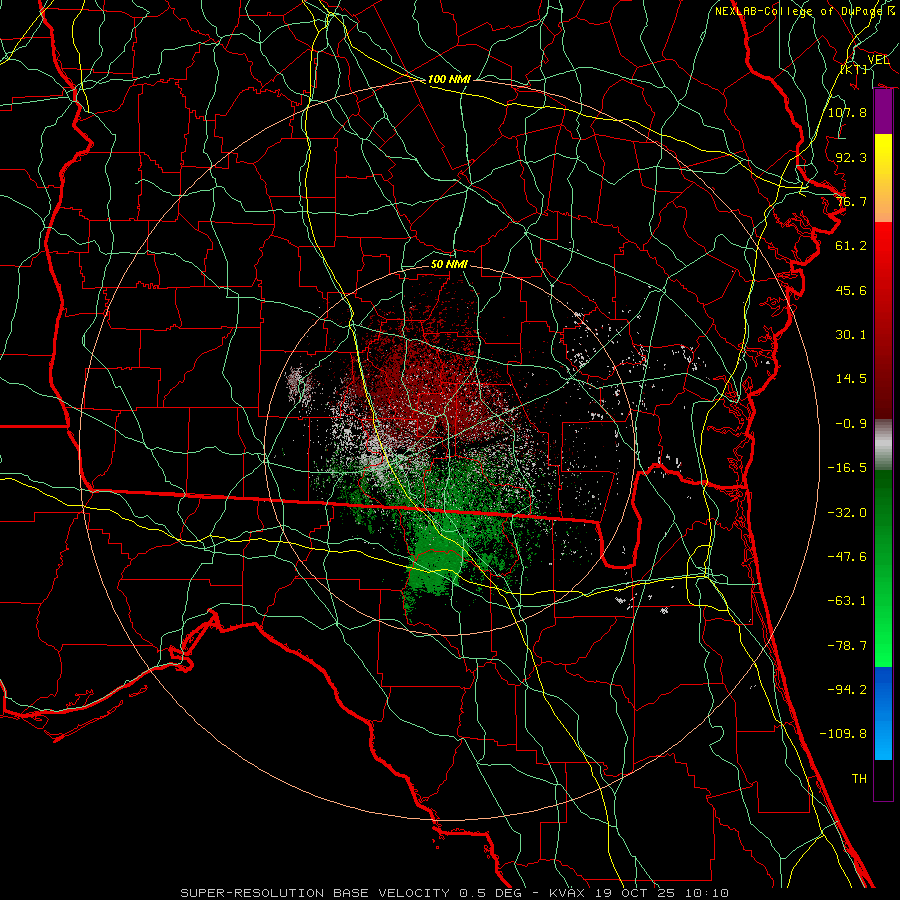
Task: Click the 76.7 legend value
Action: click(x=851, y=201)
